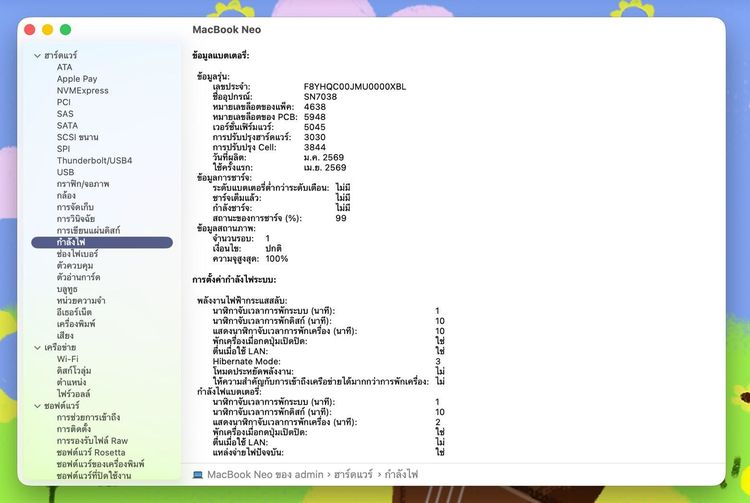Open กราฟิก/จอภาพ entry
The height and width of the screenshot is (503, 750).
pyautogui.click(x=83, y=184)
